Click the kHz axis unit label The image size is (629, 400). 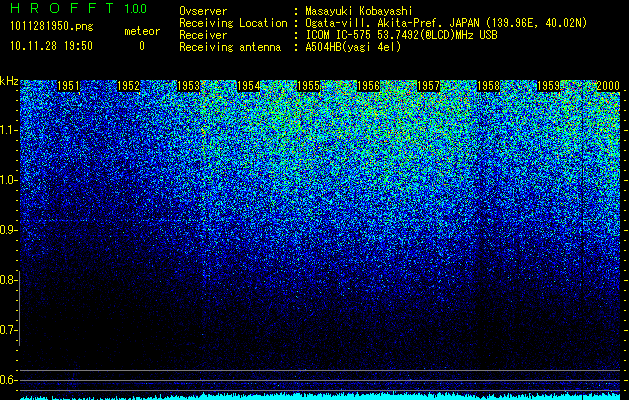click(9, 81)
